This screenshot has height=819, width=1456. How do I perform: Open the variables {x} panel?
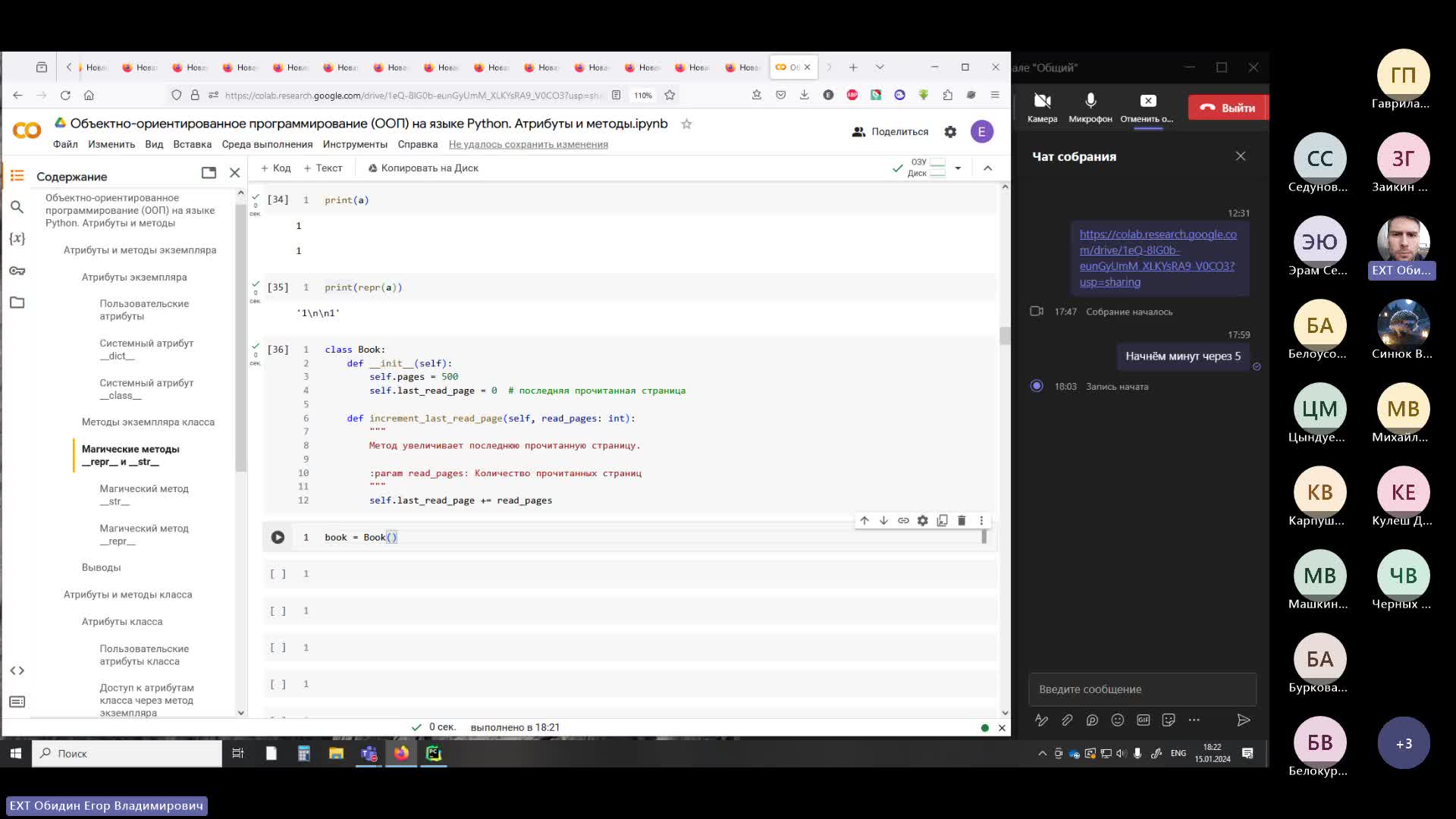point(17,238)
